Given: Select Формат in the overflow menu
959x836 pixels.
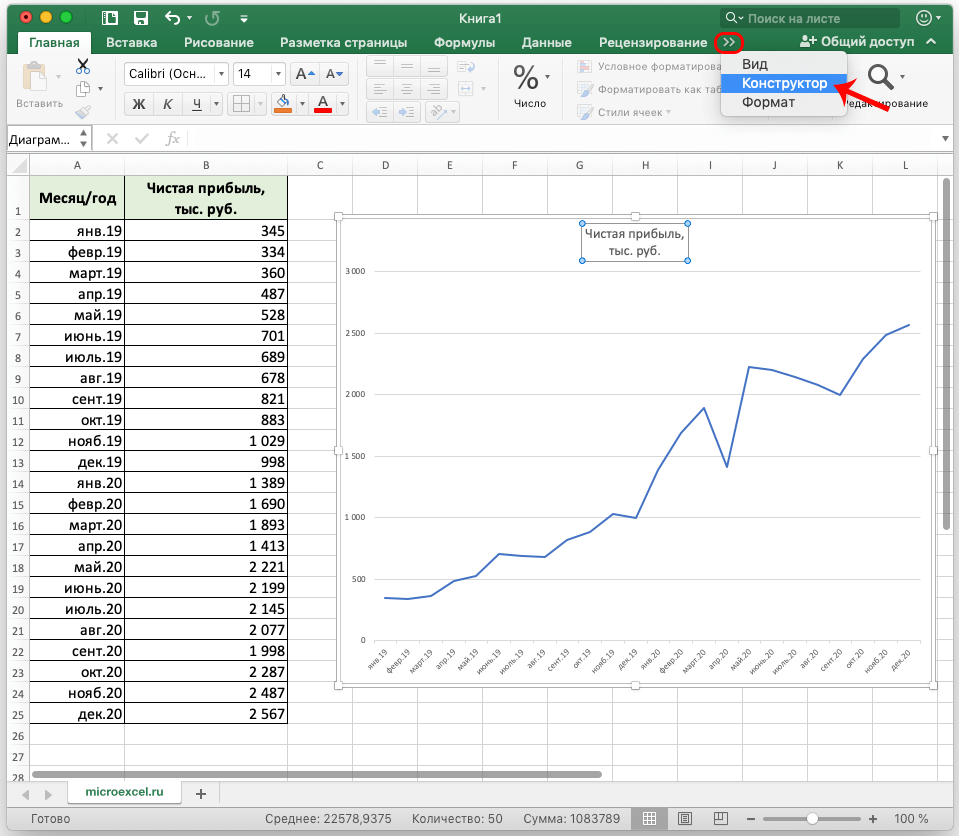Looking at the screenshot, I should [784, 102].
